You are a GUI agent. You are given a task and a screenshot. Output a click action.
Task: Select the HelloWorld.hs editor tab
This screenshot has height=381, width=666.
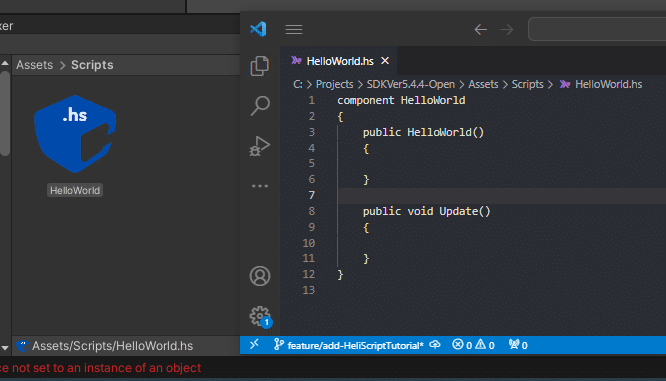tap(339, 61)
